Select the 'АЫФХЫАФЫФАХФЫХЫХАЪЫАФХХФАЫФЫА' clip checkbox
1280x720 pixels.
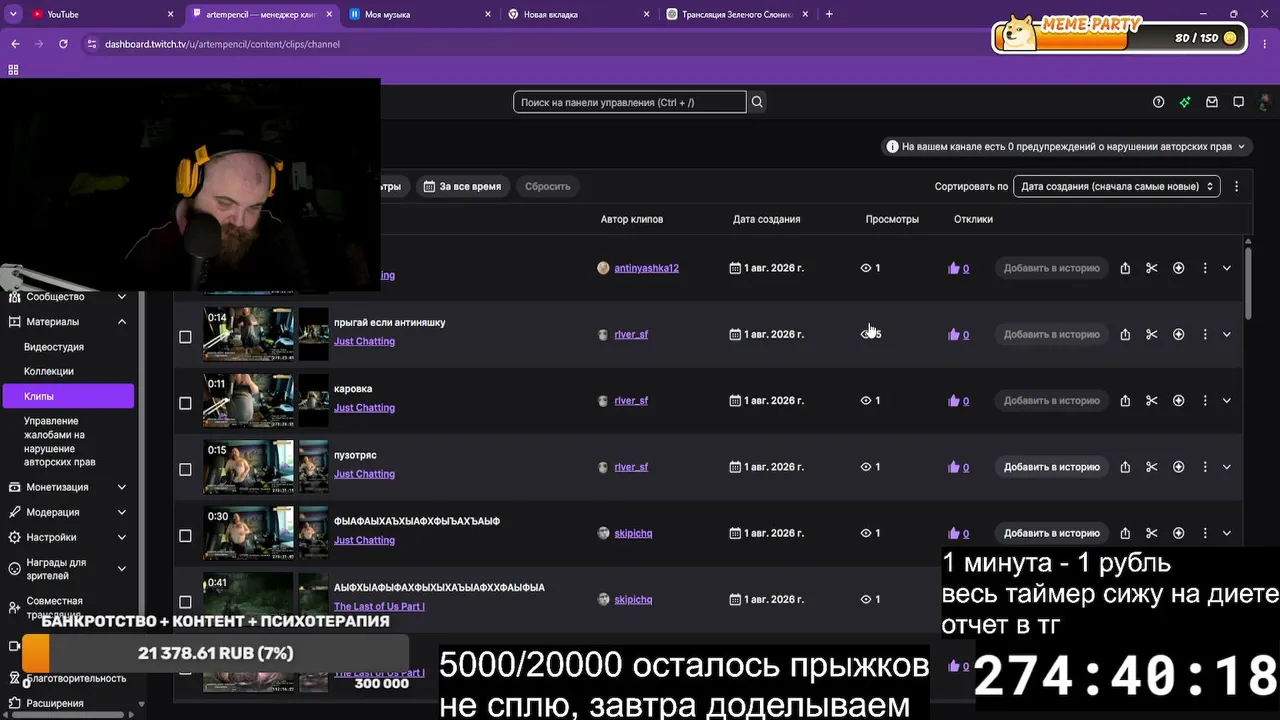click(x=185, y=602)
